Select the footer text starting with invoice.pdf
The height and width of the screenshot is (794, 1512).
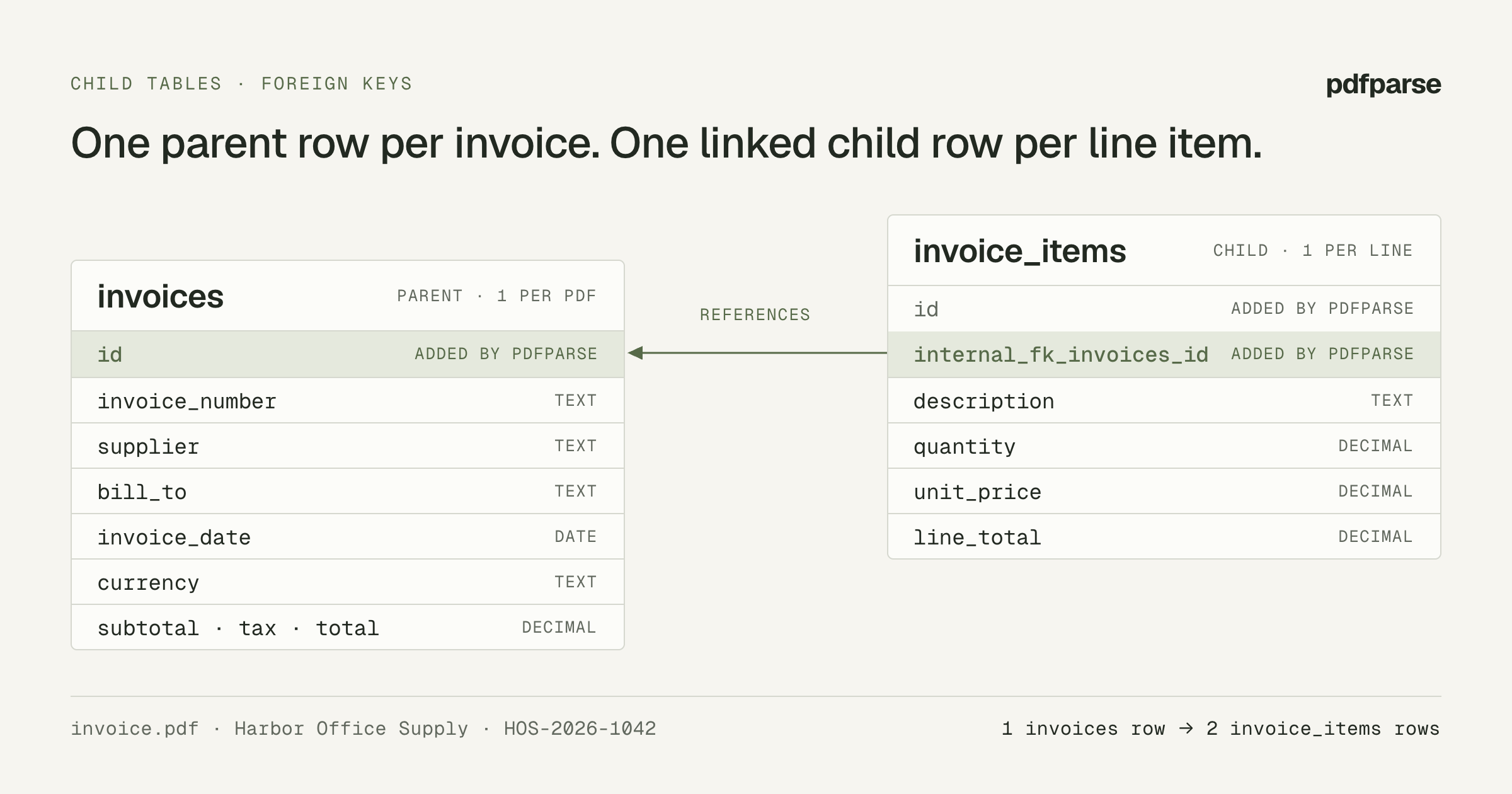click(x=364, y=728)
